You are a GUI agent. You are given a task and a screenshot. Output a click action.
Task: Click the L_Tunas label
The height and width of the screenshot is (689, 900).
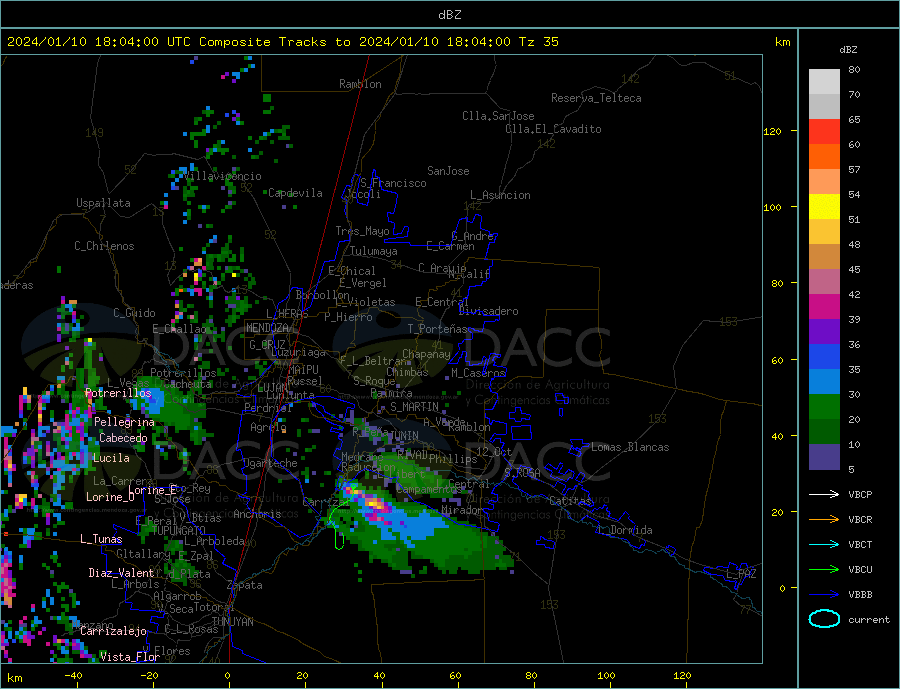tap(102, 539)
